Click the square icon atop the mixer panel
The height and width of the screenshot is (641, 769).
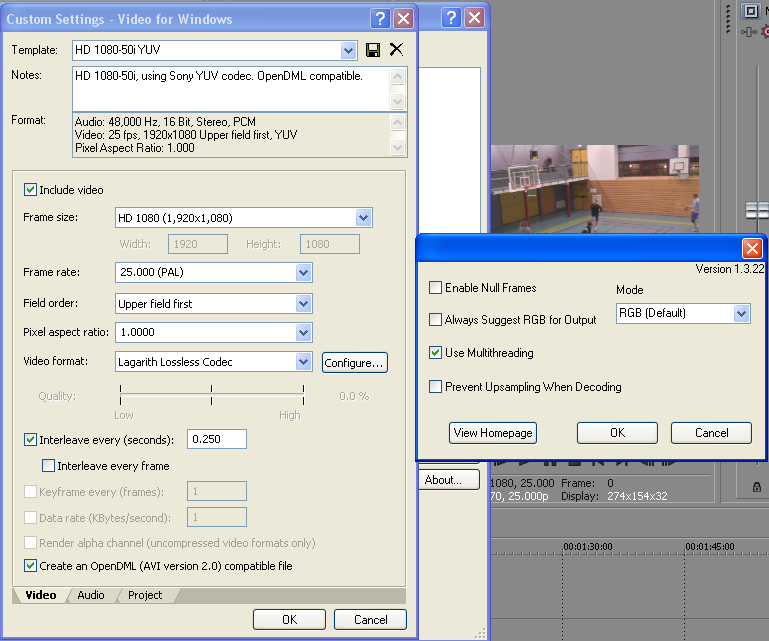750,10
